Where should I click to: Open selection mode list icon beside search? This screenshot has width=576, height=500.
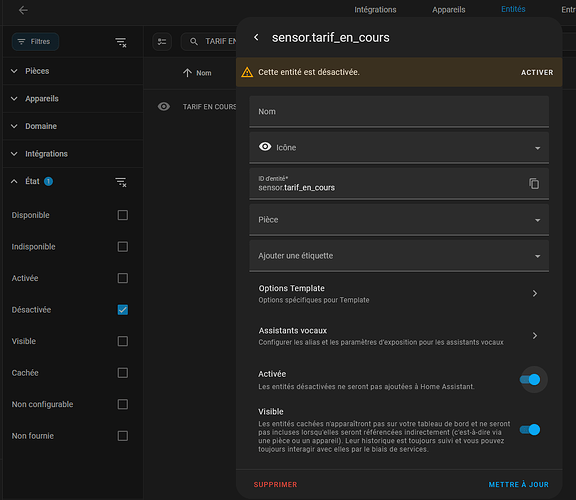click(x=162, y=42)
